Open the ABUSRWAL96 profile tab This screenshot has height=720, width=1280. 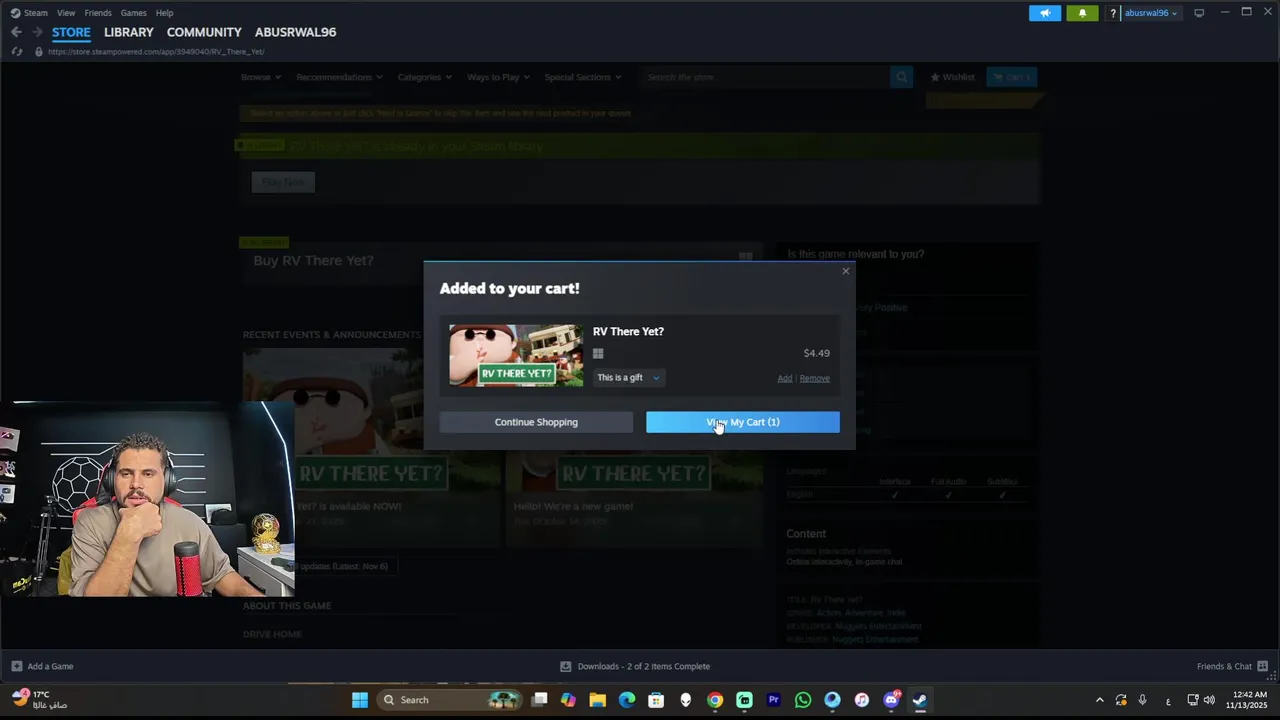click(295, 32)
